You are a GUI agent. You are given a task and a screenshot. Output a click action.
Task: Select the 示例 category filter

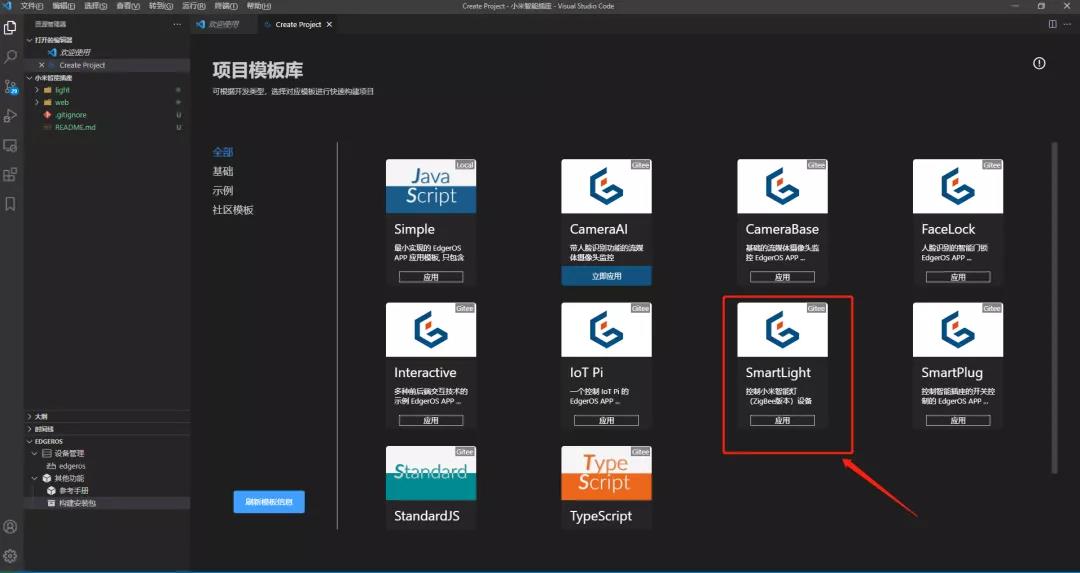click(222, 190)
